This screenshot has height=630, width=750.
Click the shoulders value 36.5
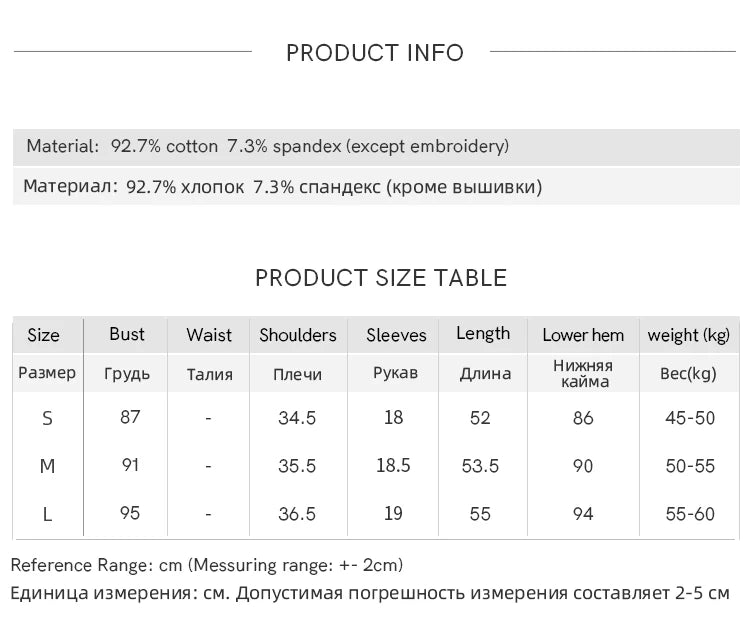point(297,514)
